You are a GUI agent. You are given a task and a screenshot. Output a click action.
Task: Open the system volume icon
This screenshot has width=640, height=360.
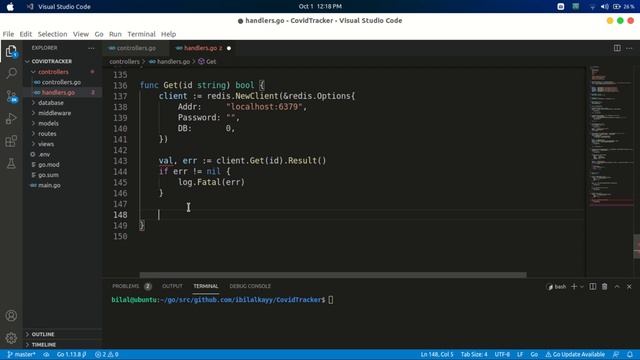605,7
